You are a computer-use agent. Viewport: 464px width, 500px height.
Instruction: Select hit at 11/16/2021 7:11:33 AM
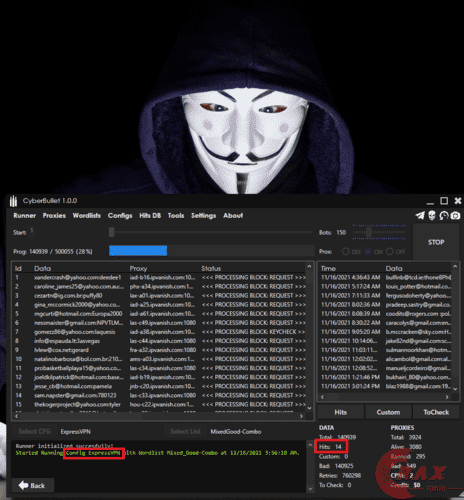point(386,296)
